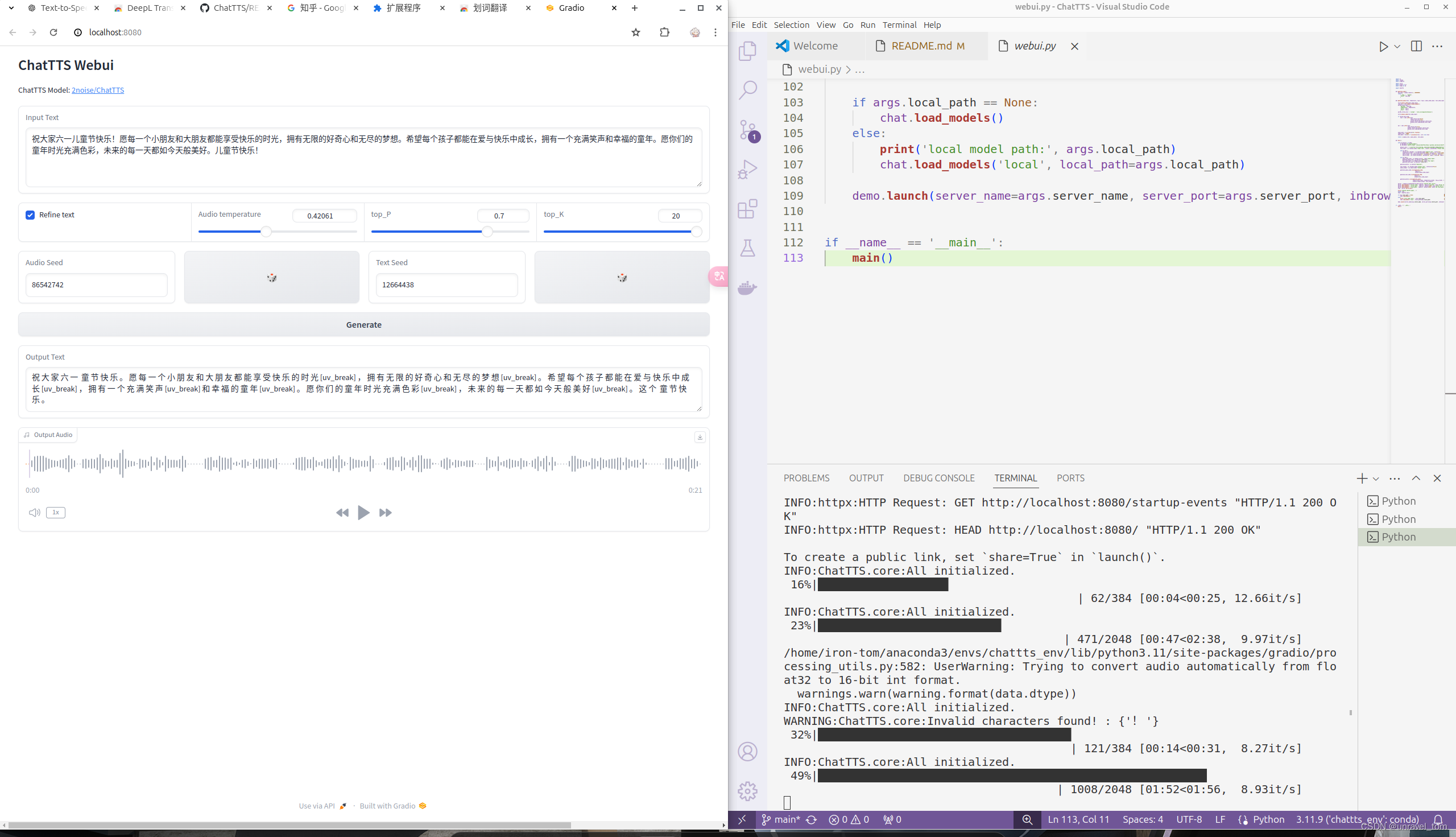Click the play button in Output Audio
The image size is (1456, 837).
tap(363, 512)
